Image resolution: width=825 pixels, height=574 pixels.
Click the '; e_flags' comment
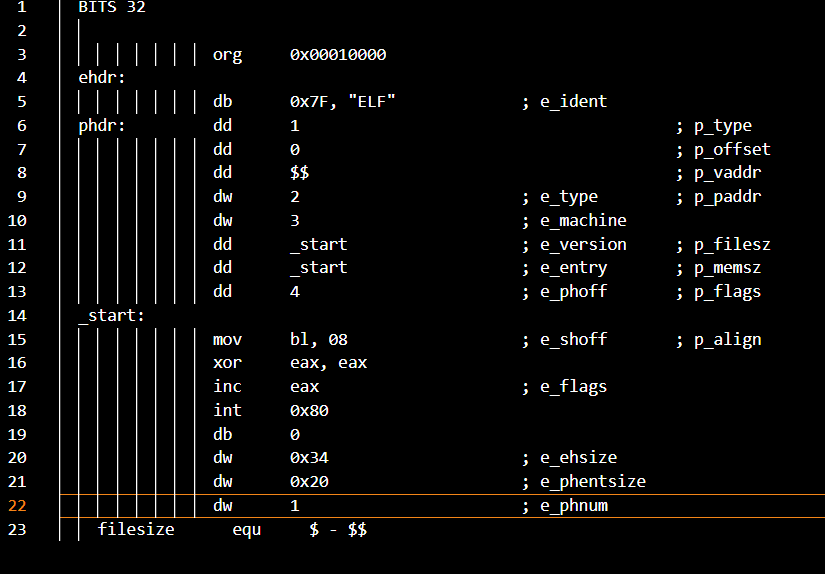[x=565, y=387]
